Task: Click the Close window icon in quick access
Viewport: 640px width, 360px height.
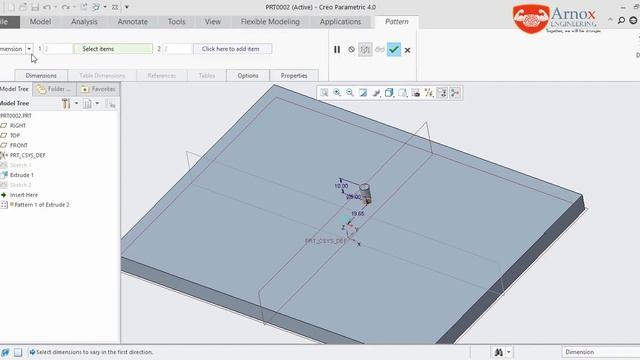Action: [x=115, y=7]
